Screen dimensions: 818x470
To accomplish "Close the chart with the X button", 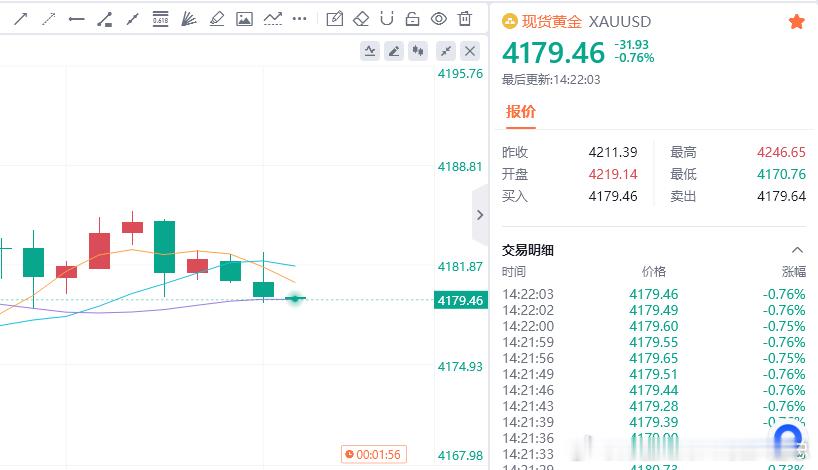I will pos(470,51).
